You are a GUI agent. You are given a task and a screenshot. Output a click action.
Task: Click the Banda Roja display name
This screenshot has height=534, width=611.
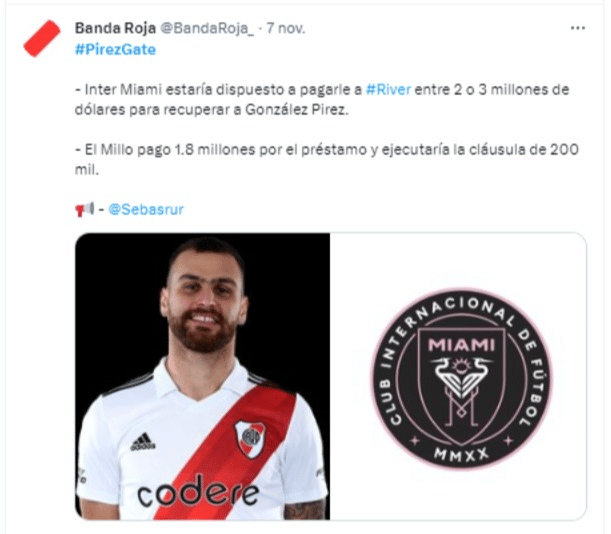click(115, 28)
